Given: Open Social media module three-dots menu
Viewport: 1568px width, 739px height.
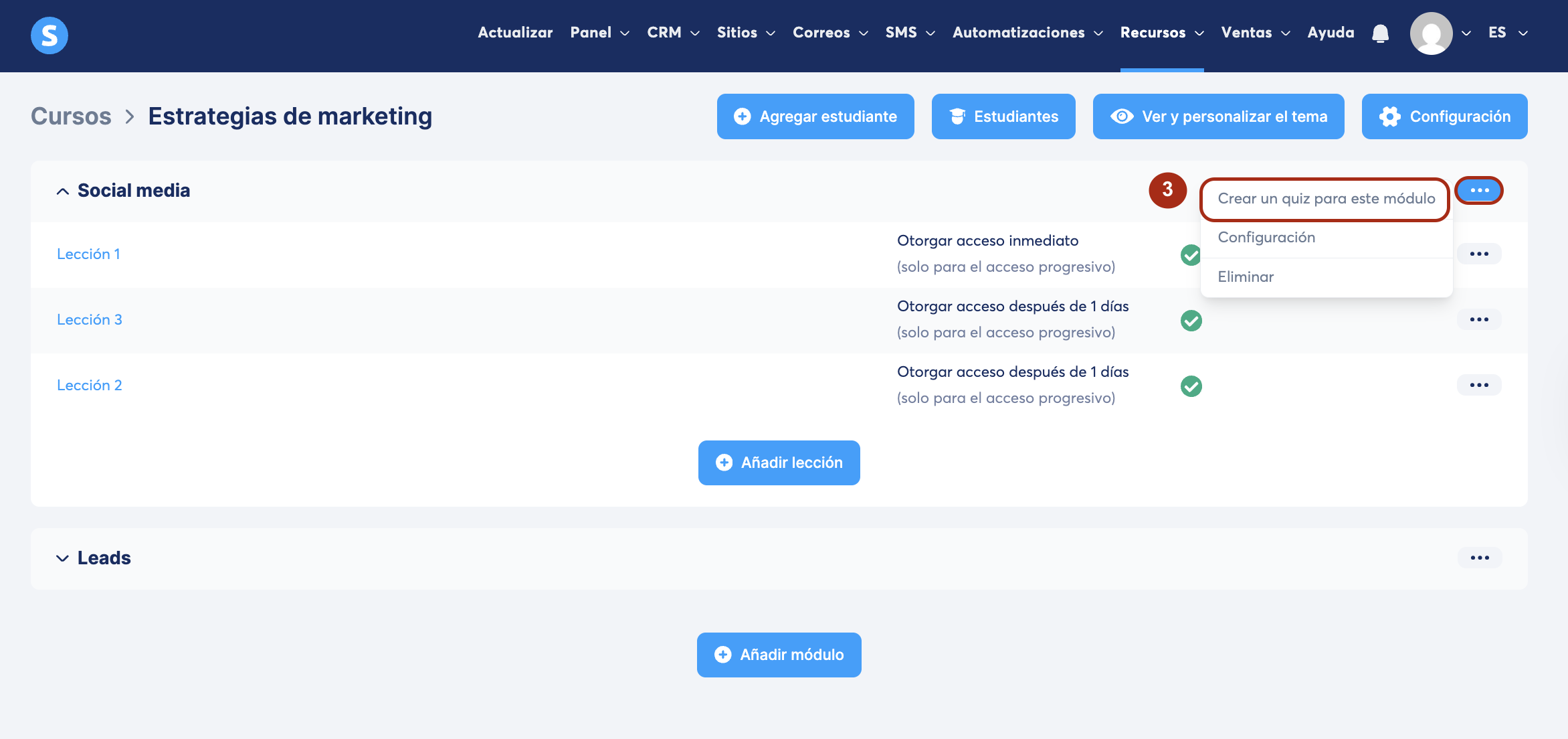Looking at the screenshot, I should (1479, 191).
